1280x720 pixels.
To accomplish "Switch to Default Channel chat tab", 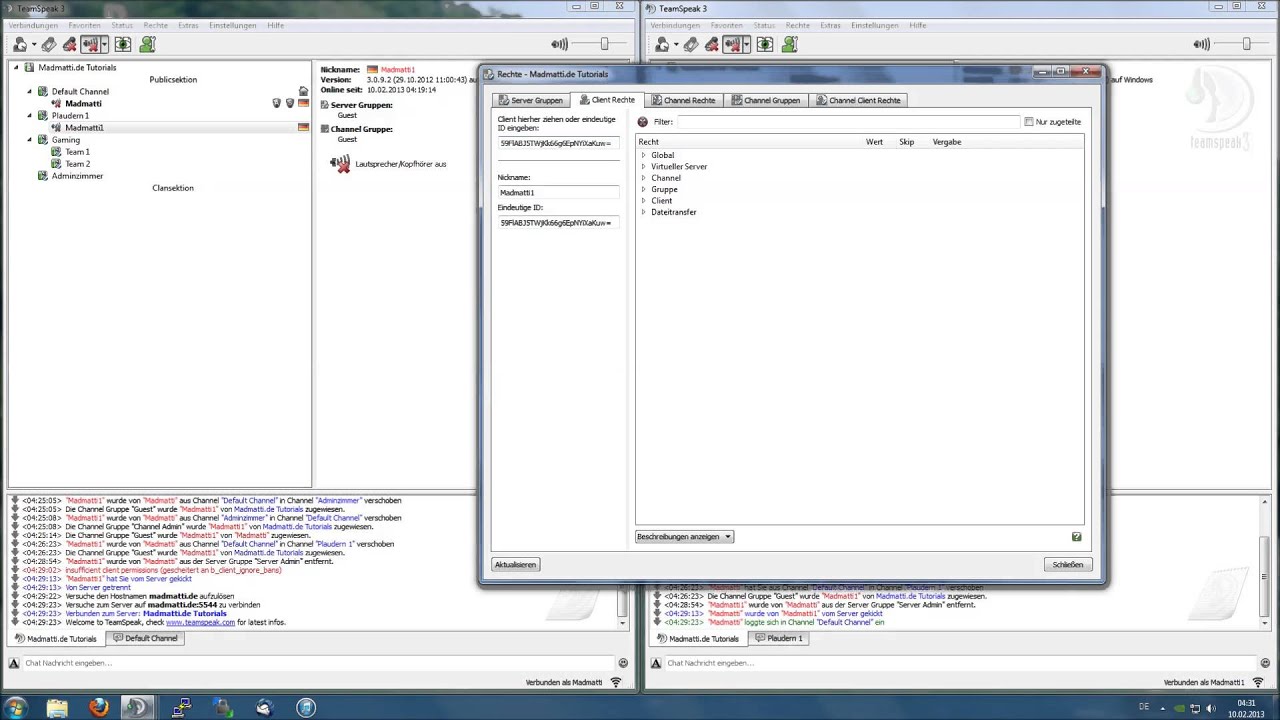I will 146,638.
